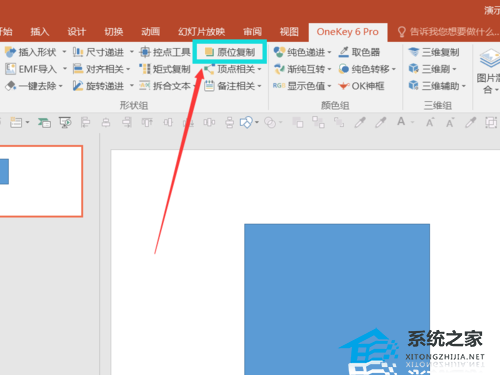Click the Align Top icon
500x375 pixels.
click(x=147, y=123)
